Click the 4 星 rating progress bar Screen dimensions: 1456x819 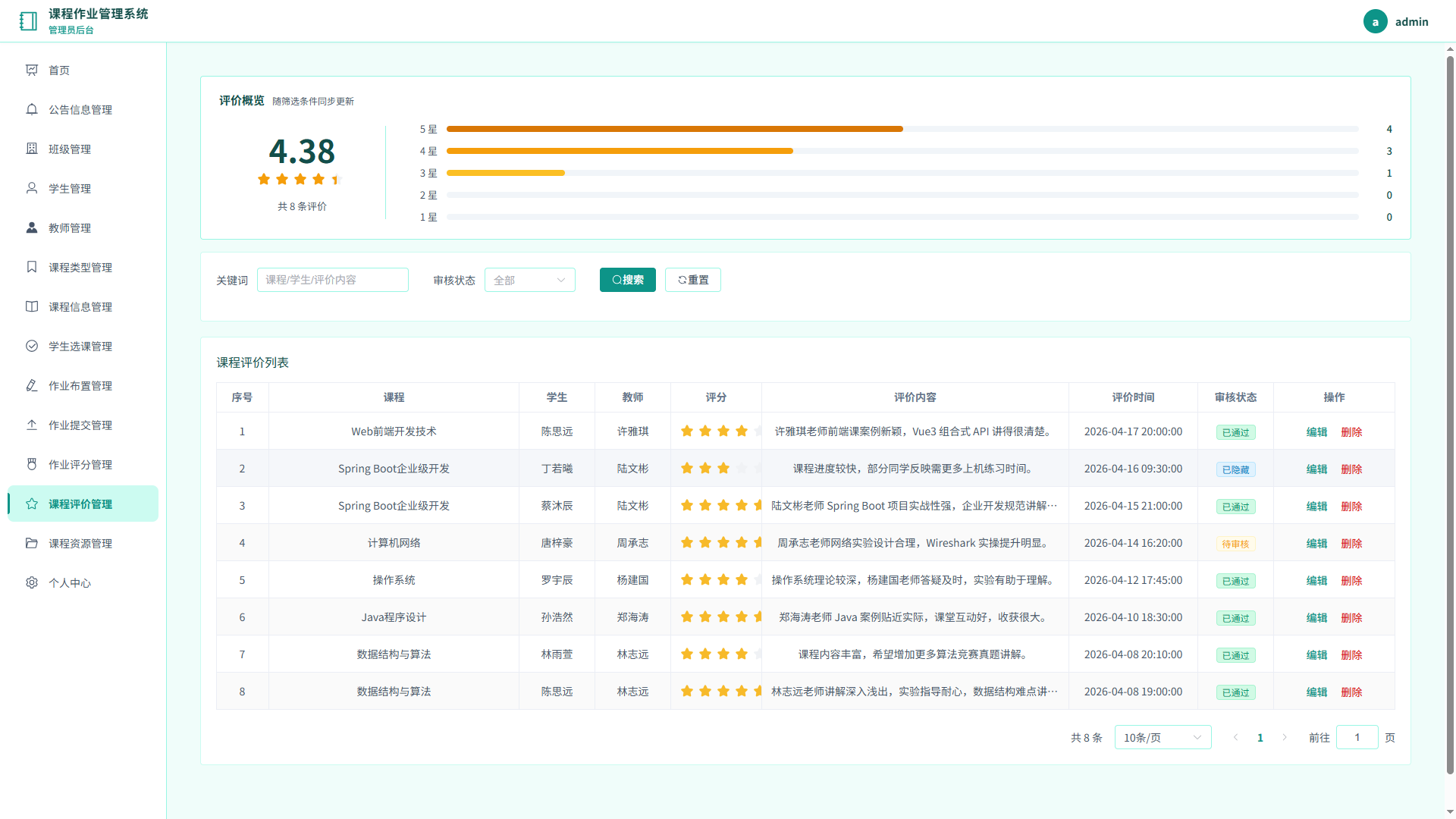click(902, 151)
